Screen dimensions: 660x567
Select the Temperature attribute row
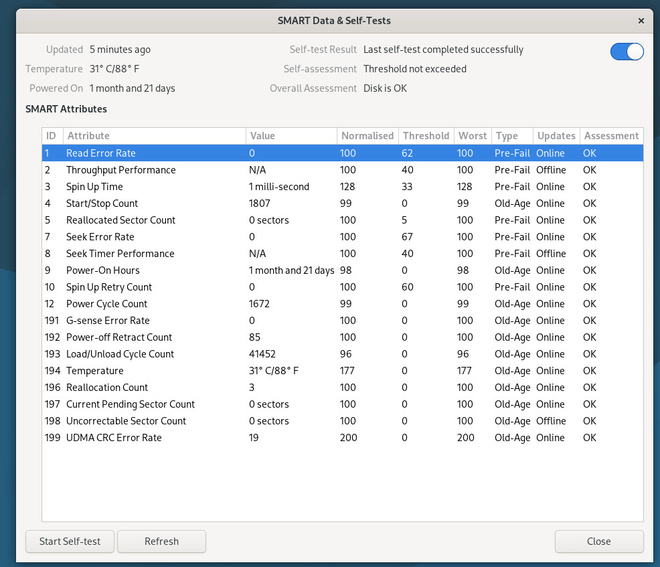[x=342, y=371]
